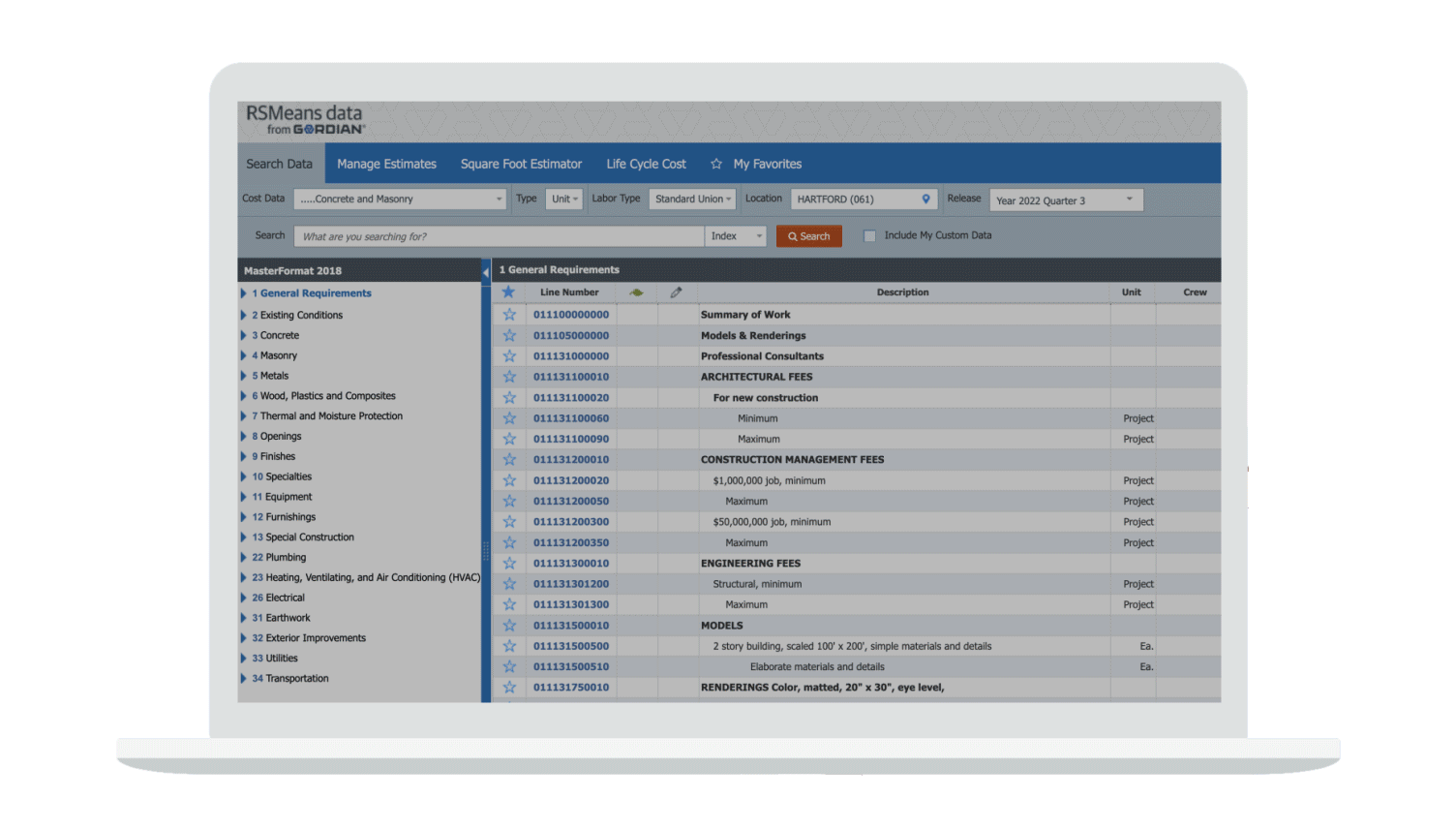Screen dimensions: 1456x829
Task: Open the Square Foot Estimator tab
Action: click(x=521, y=164)
